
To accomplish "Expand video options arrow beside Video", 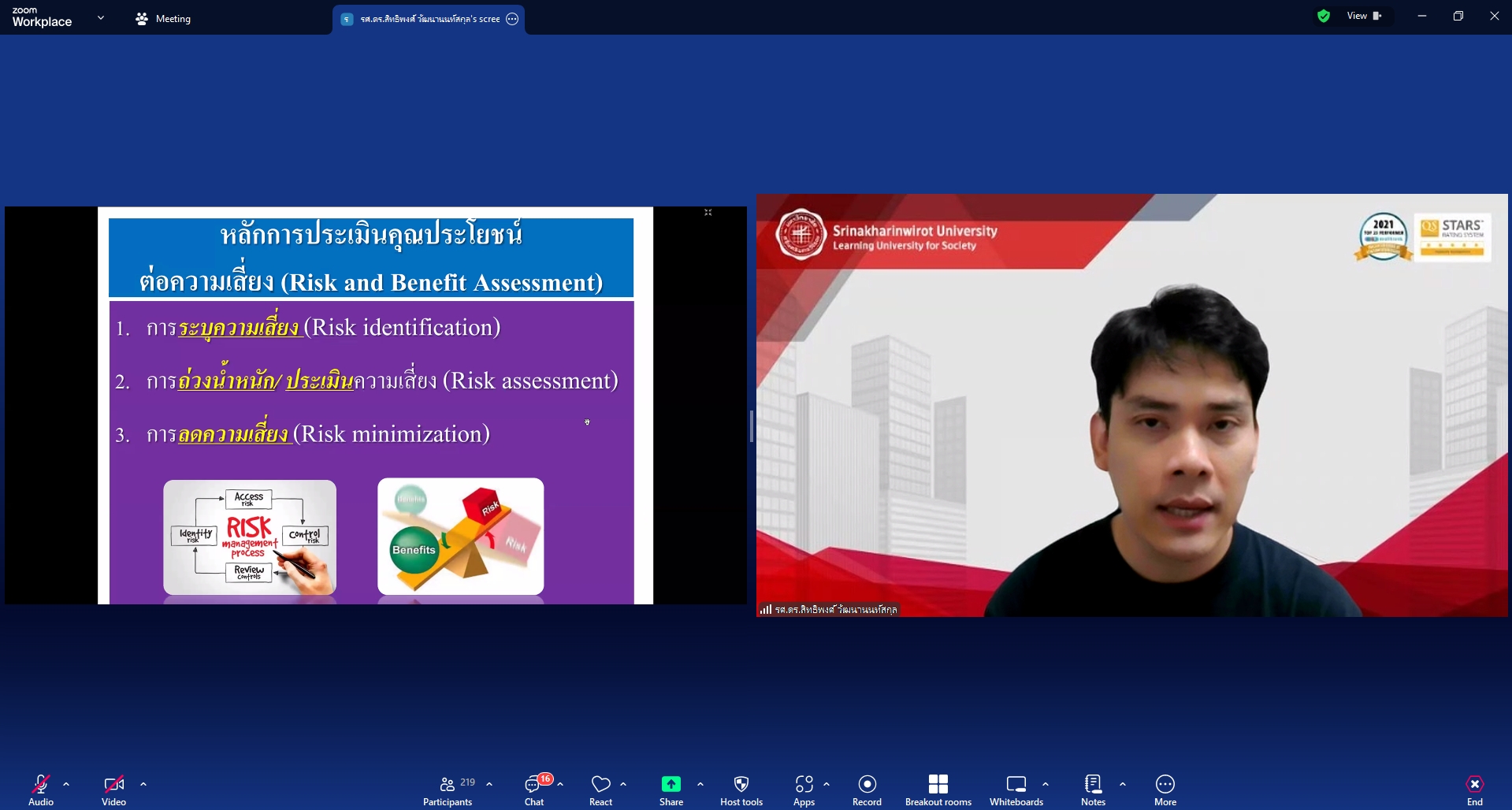I will click(143, 784).
